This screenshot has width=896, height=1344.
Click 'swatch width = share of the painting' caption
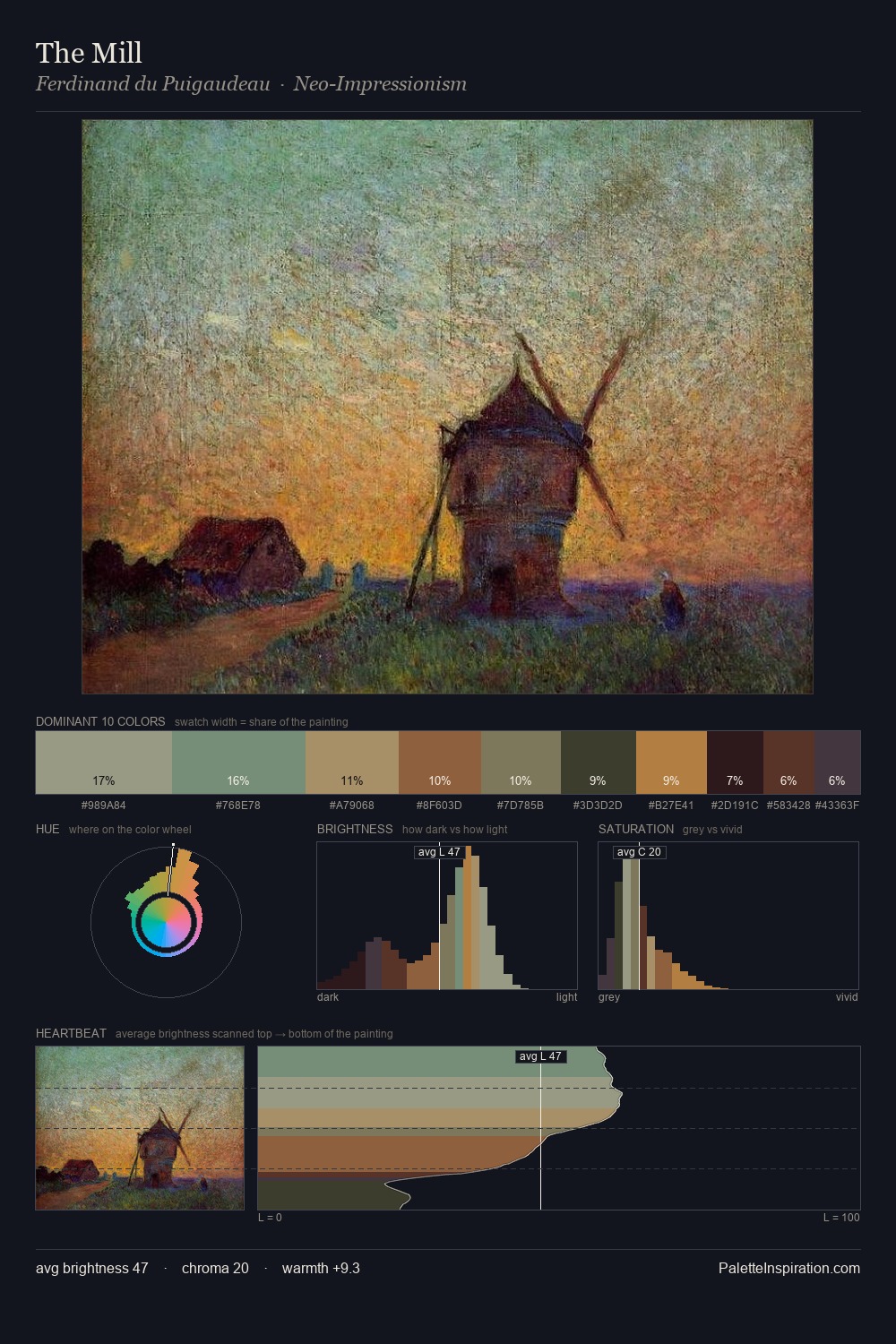(262, 722)
